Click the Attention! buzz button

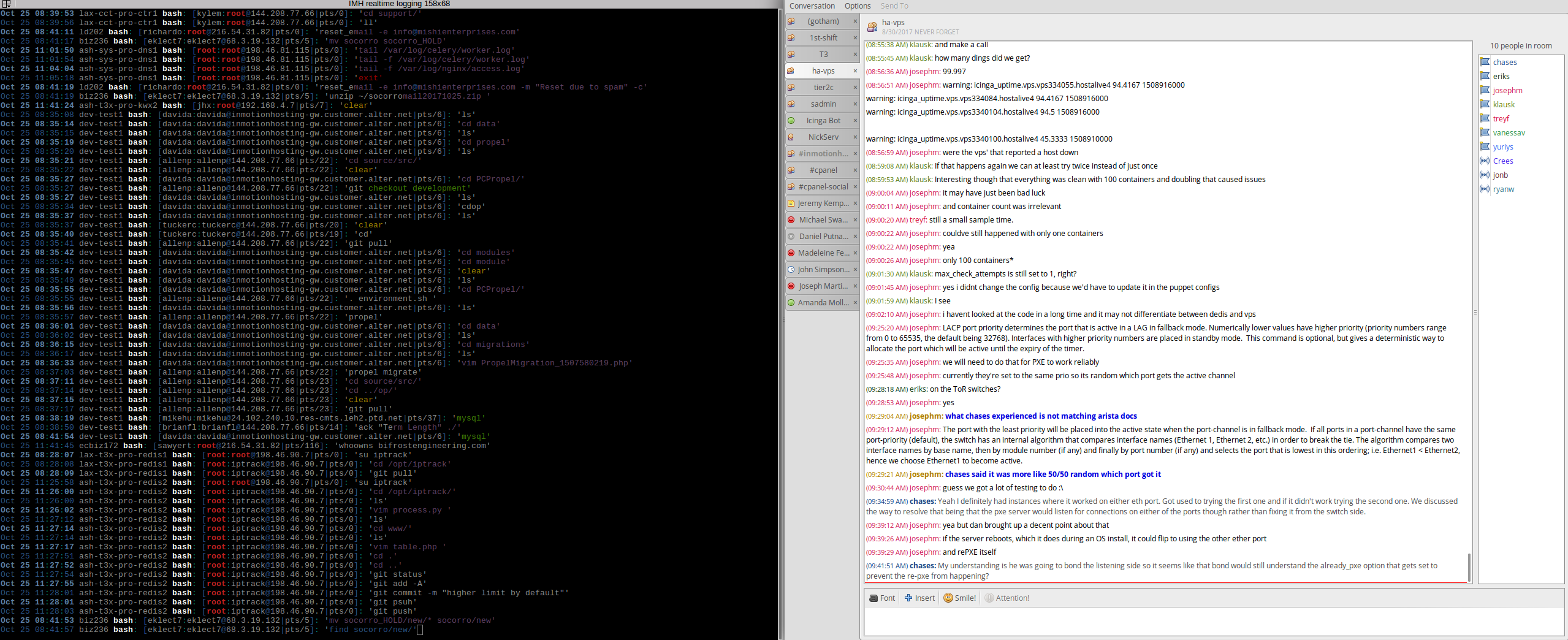pos(1007,598)
